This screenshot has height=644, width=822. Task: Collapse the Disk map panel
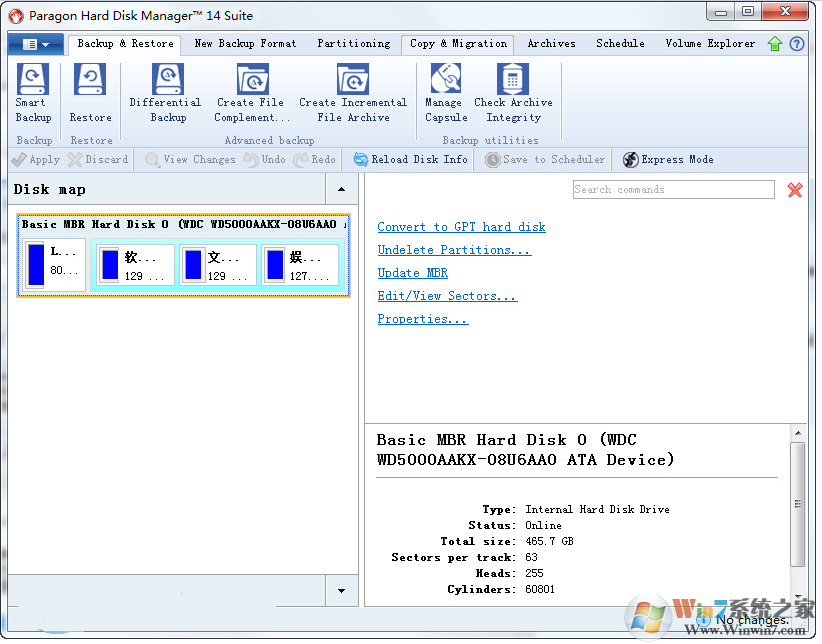341,189
